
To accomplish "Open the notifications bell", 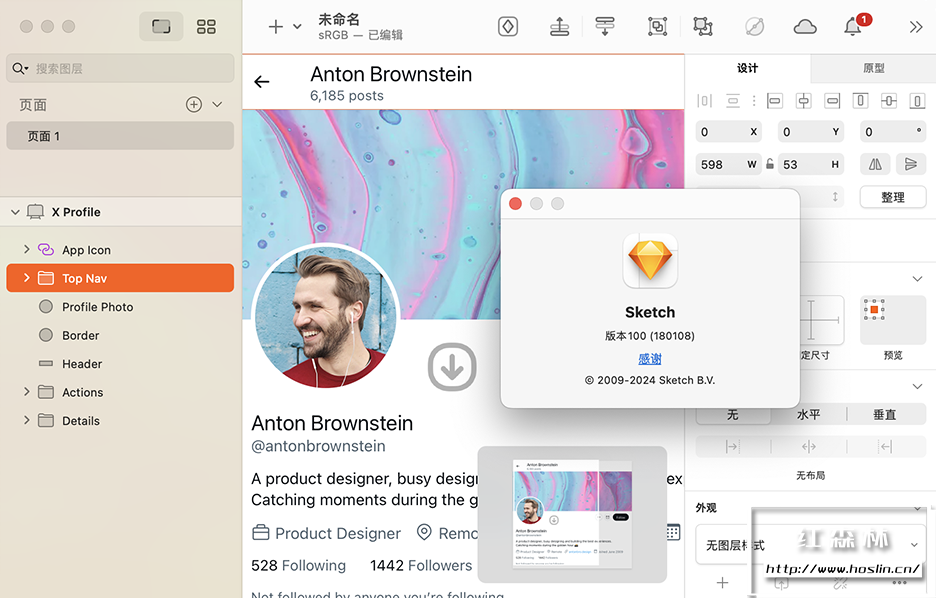I will click(852, 26).
